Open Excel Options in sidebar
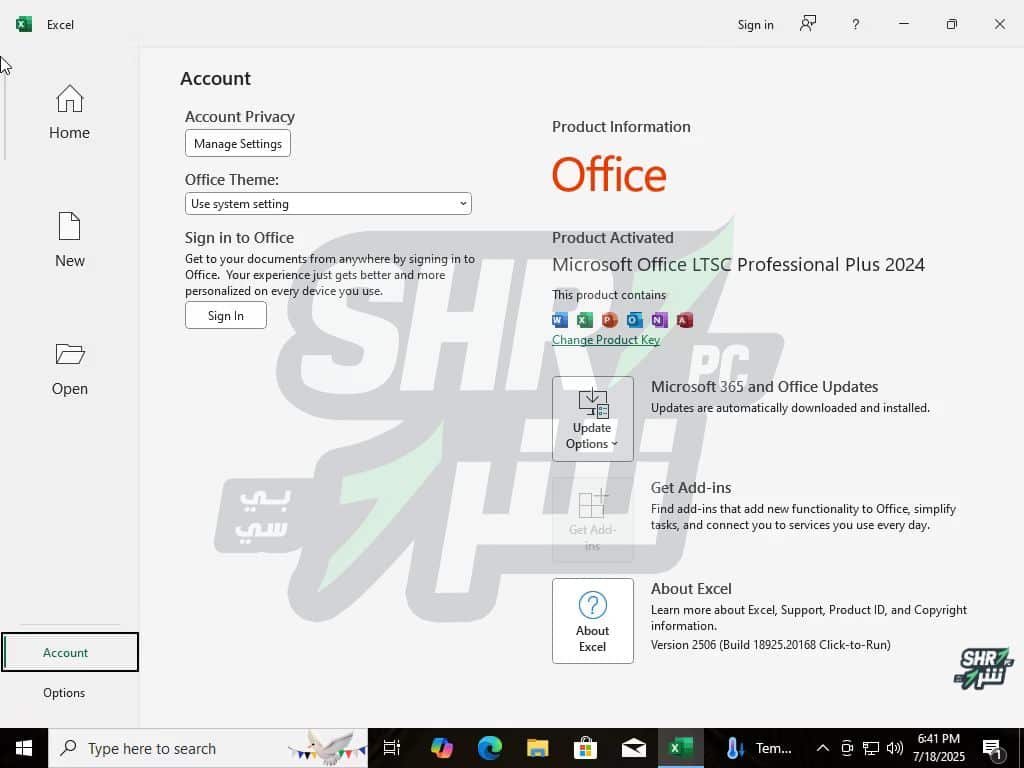 (64, 692)
